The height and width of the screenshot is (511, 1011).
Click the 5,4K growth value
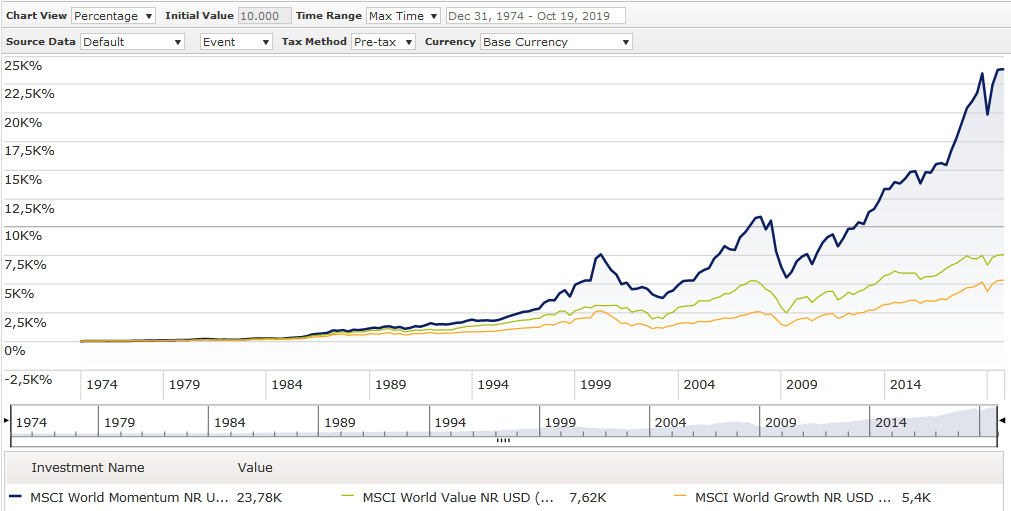916,497
